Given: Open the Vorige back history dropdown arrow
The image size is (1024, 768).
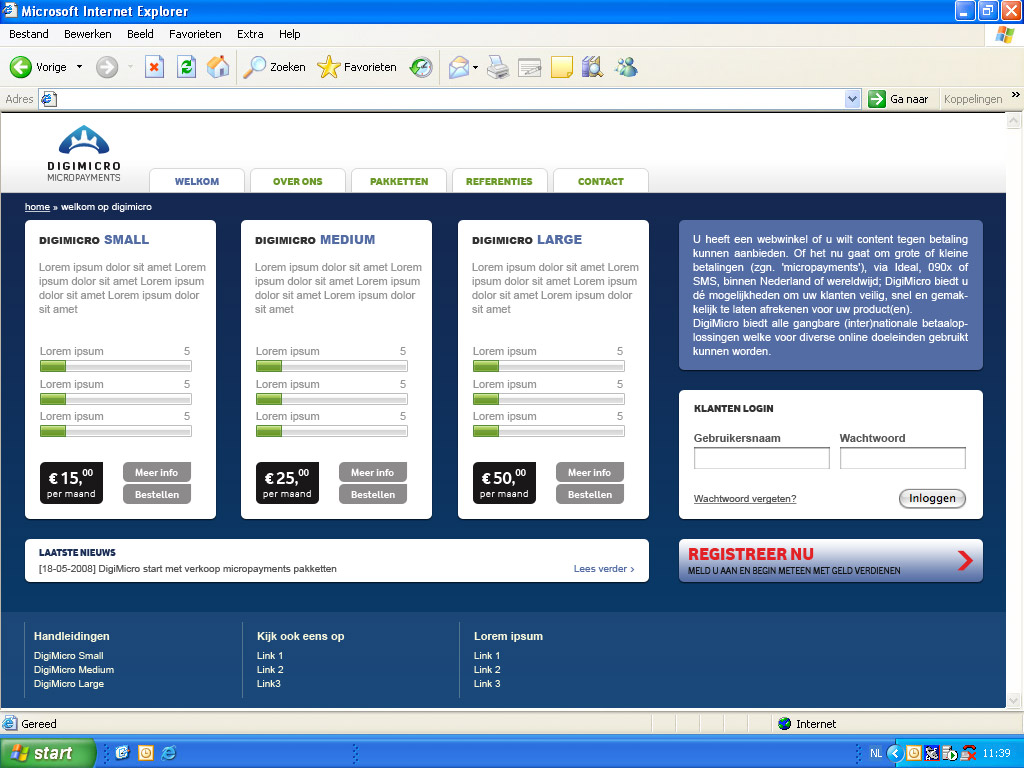Looking at the screenshot, I should 80,67.
